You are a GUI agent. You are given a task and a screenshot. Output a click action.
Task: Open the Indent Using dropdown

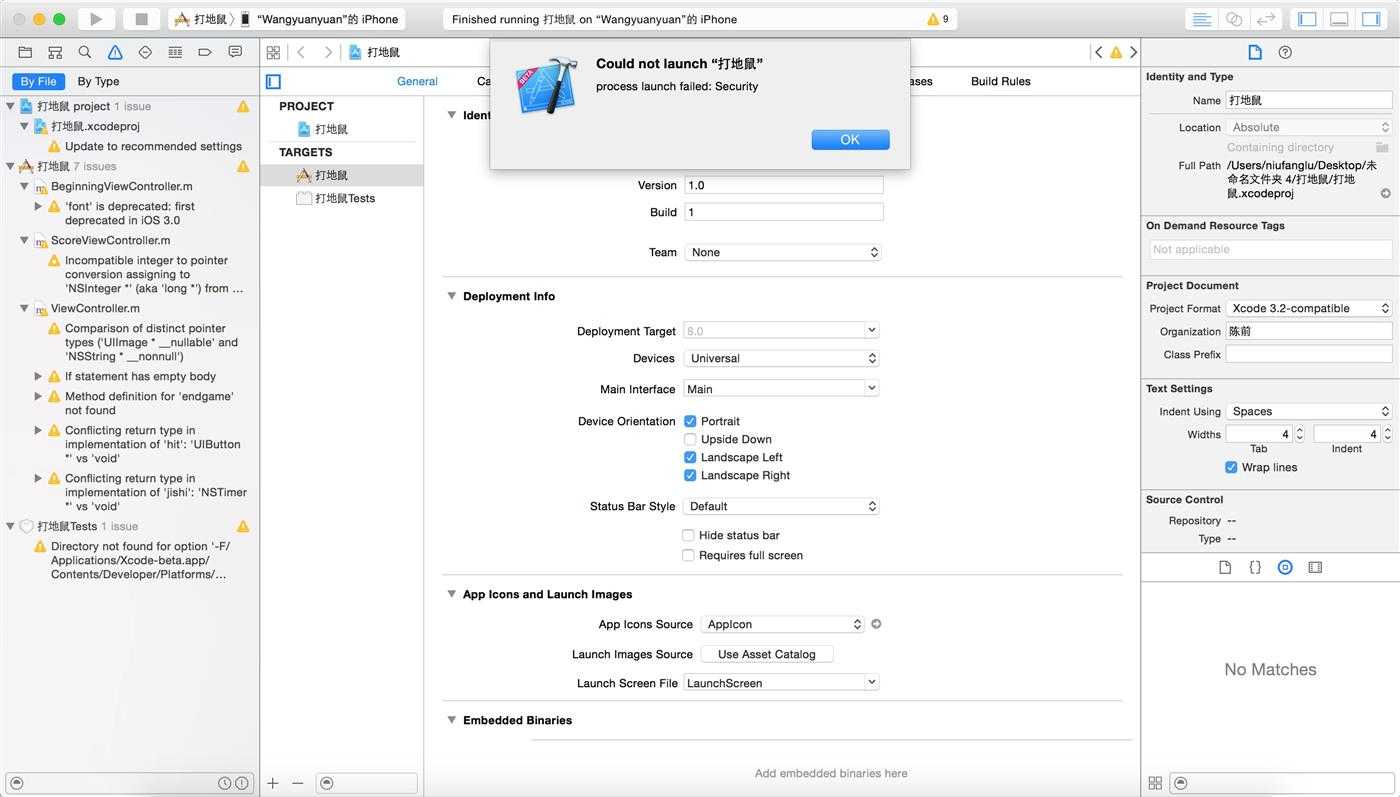[1309, 411]
